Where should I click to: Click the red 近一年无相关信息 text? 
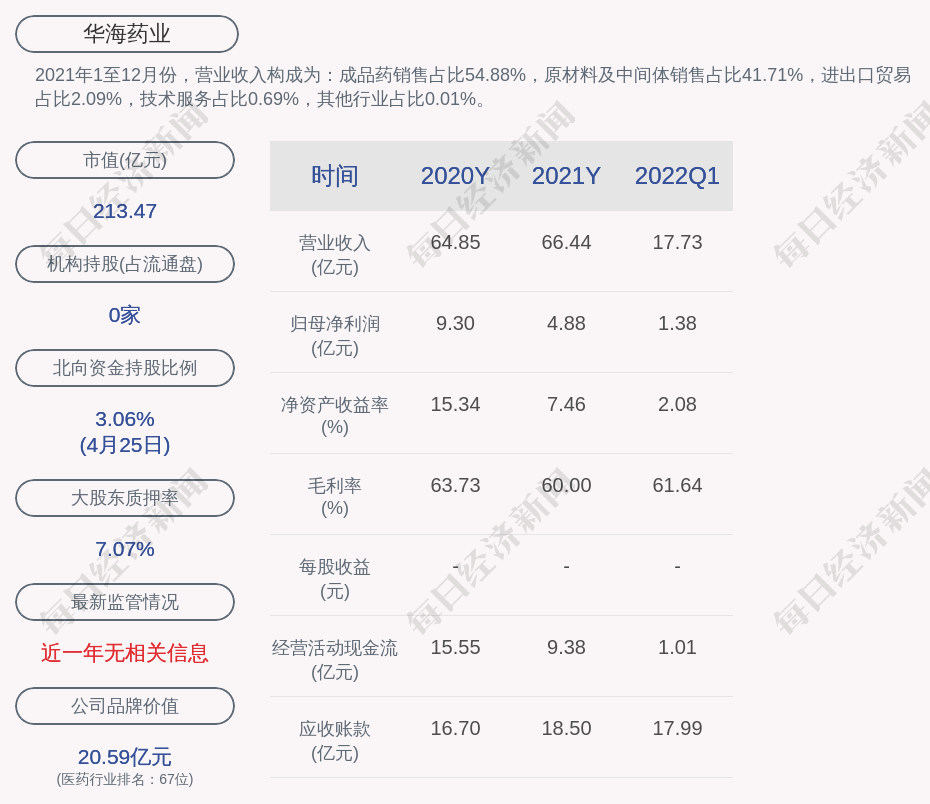pos(125,653)
